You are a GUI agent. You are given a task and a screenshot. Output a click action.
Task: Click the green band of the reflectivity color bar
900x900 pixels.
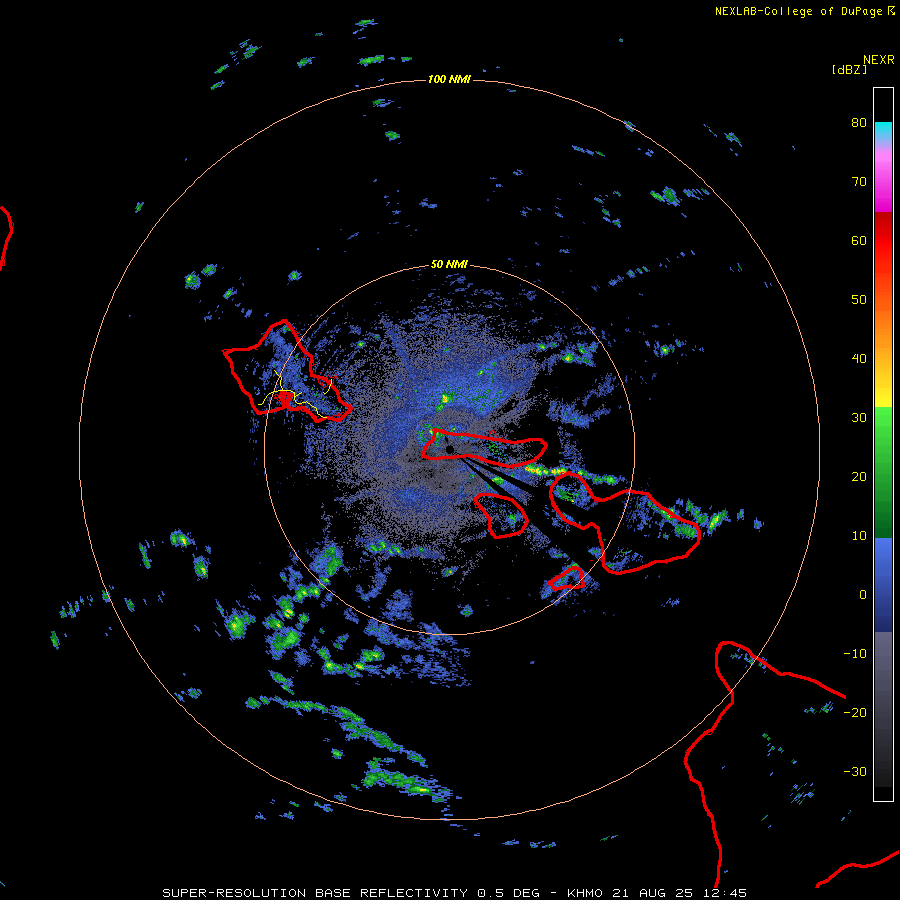(883, 472)
